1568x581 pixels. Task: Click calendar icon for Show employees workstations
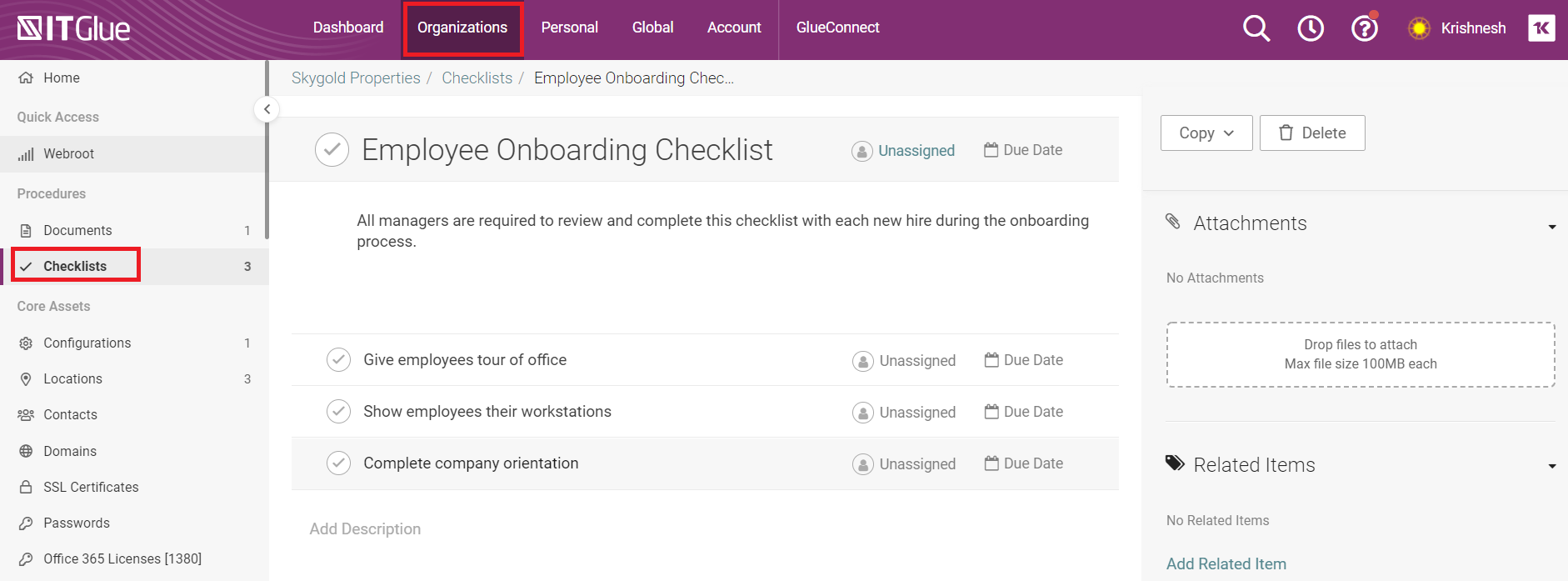991,412
